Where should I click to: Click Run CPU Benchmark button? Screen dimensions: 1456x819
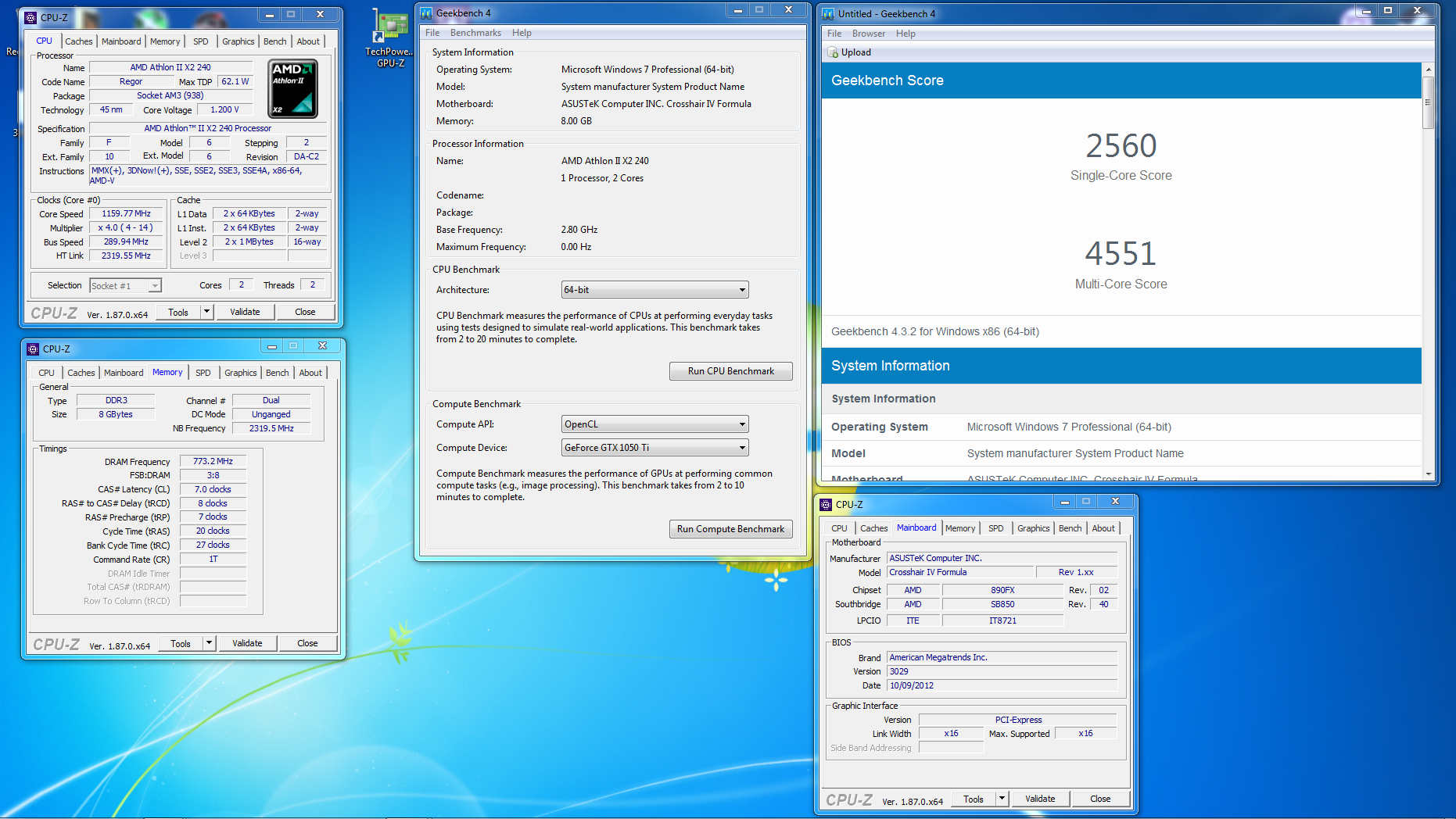(x=731, y=371)
